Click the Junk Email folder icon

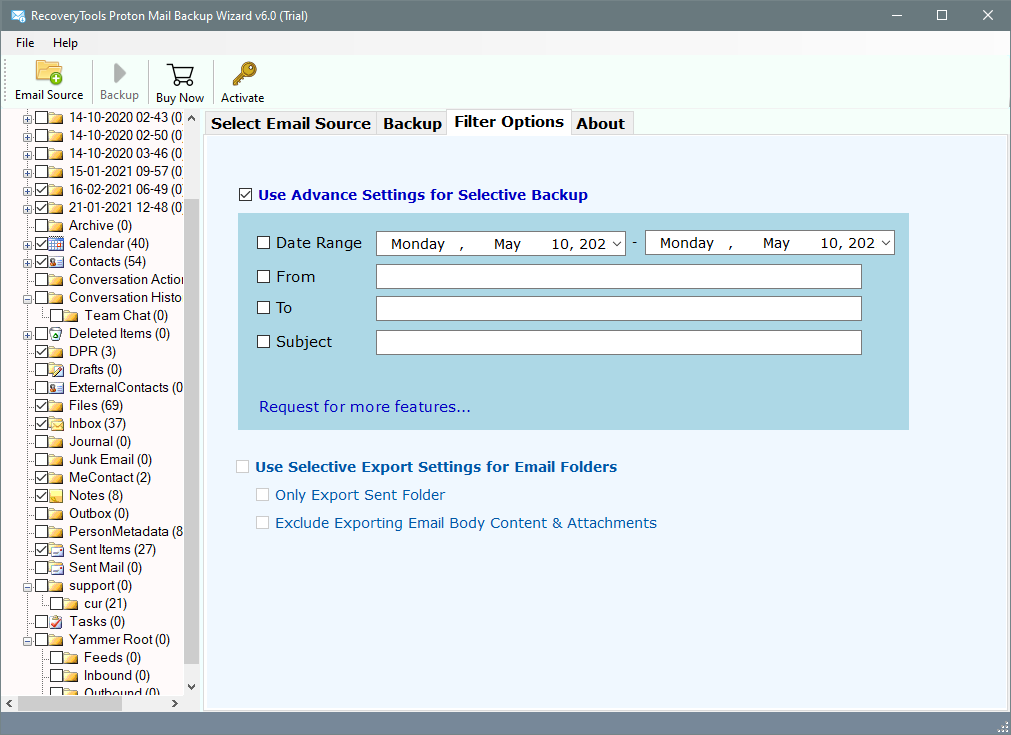coord(56,460)
